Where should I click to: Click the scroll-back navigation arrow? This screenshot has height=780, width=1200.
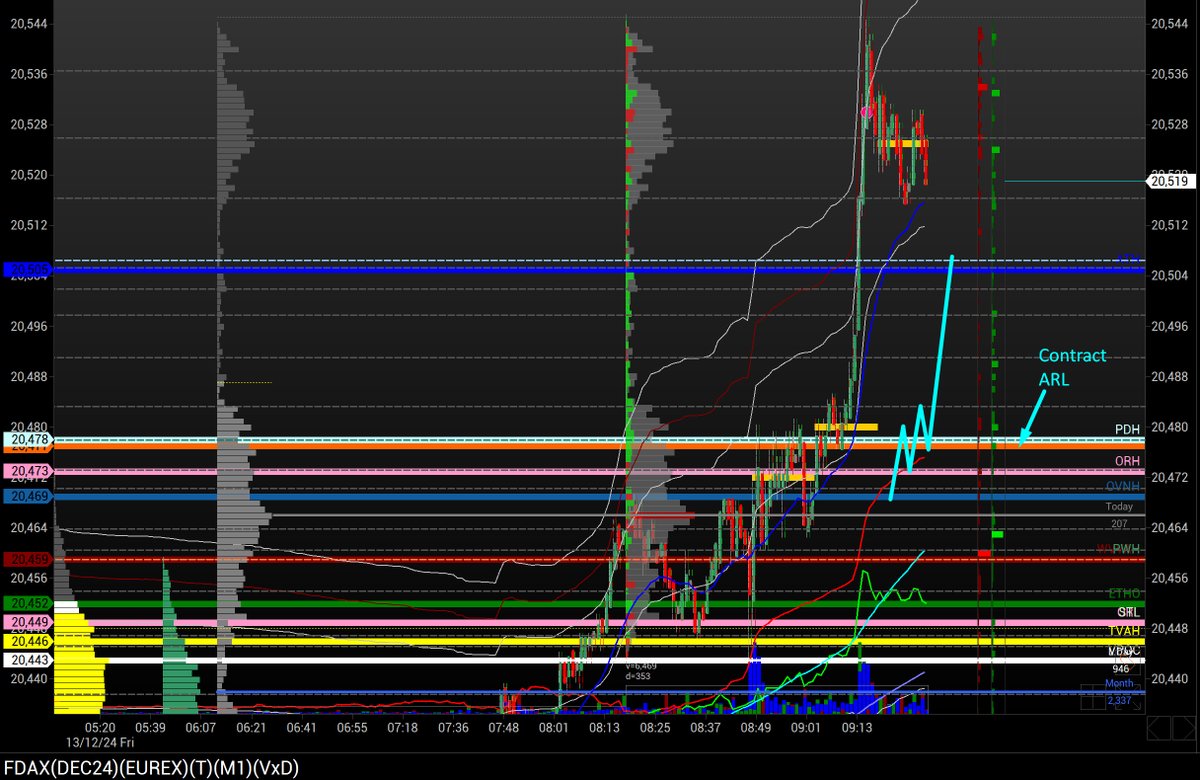tap(1159, 727)
